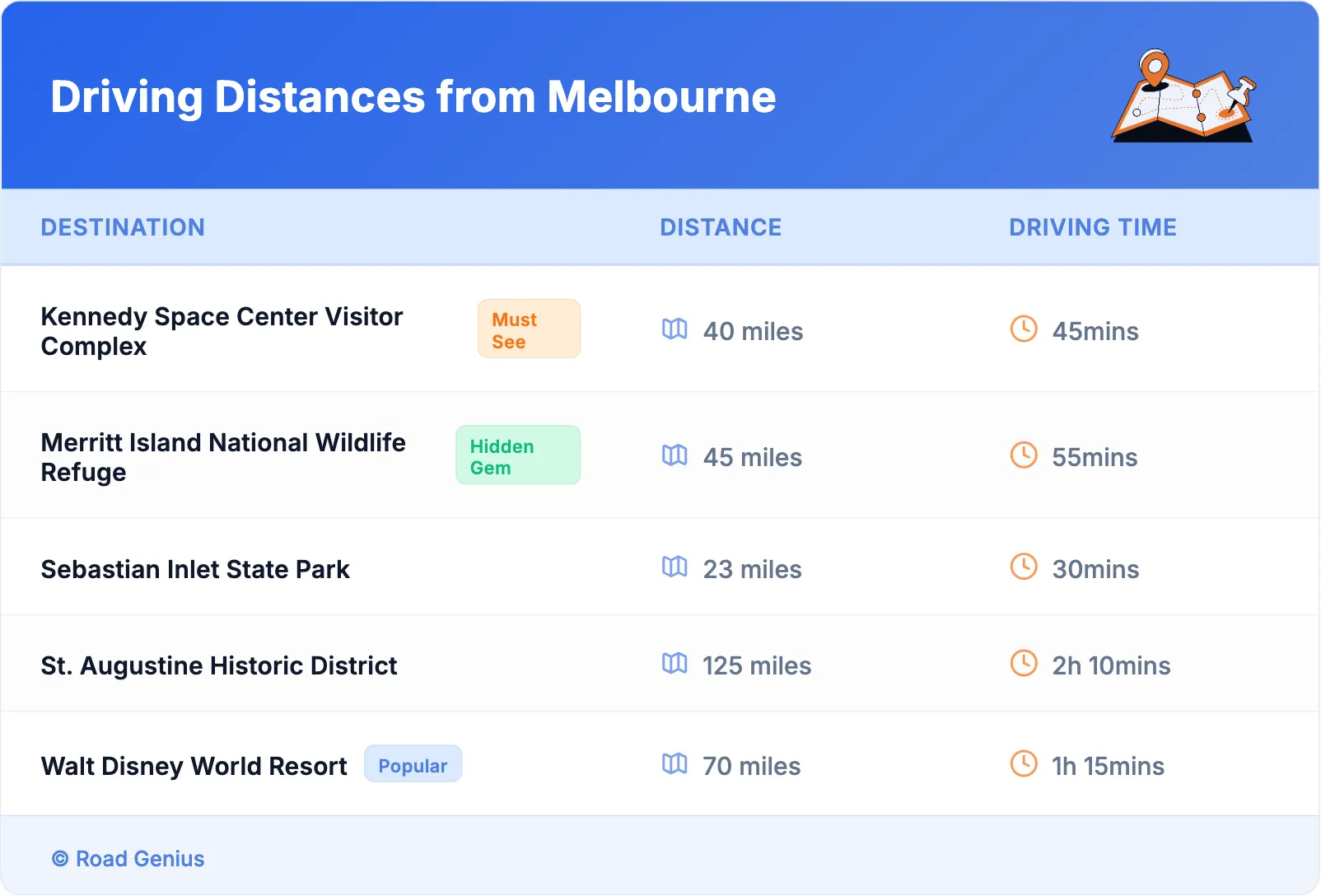Click the 1h 15mins driving time
Screen dimensions: 1321x896
1108,766
